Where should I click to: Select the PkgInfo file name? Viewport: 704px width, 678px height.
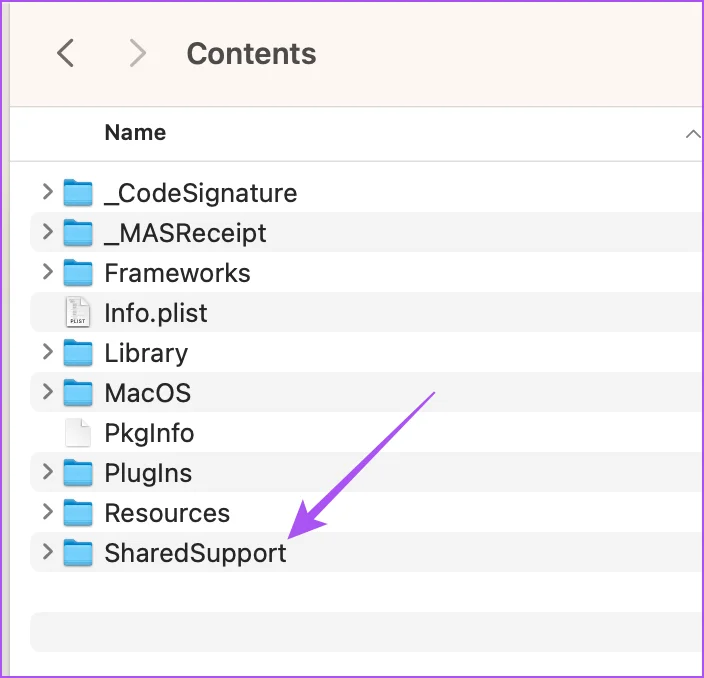click(149, 434)
